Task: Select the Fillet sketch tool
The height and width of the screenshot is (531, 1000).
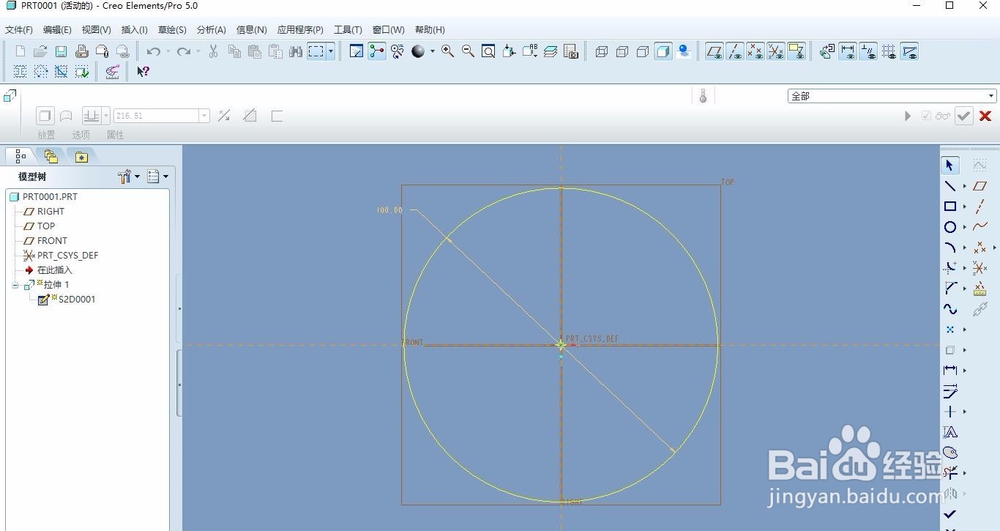Action: [x=950, y=268]
